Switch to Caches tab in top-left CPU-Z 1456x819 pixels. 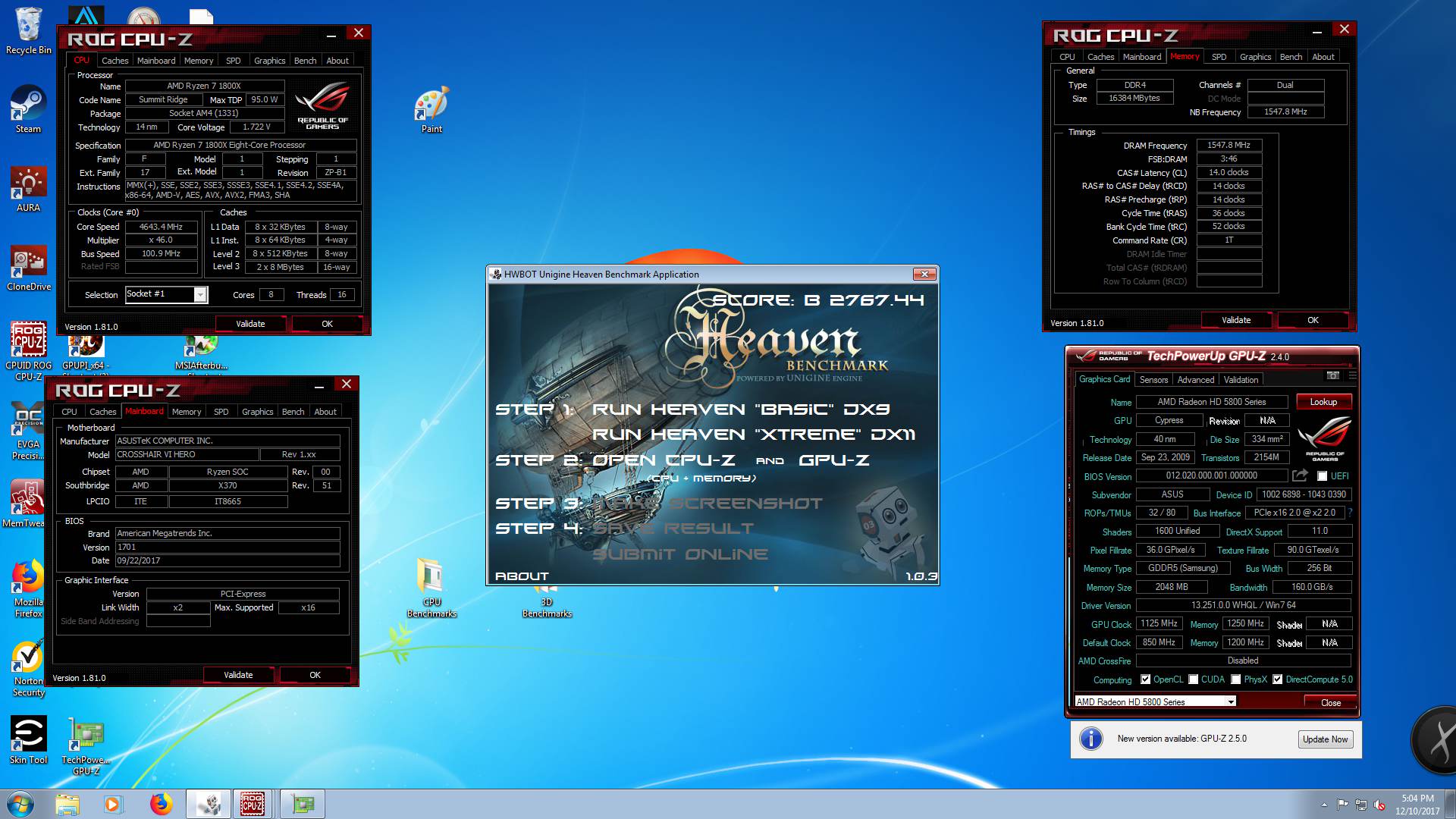[x=115, y=61]
